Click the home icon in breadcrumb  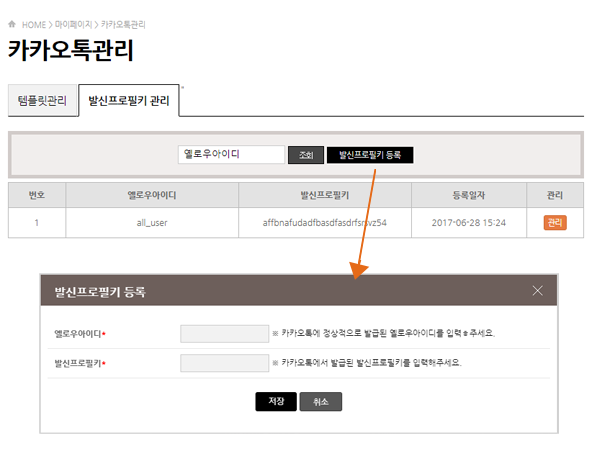(x=12, y=24)
